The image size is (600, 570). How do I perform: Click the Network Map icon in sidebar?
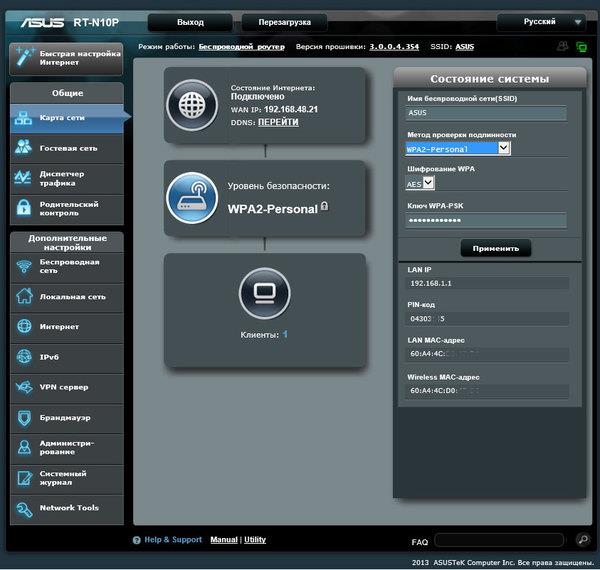[23, 118]
